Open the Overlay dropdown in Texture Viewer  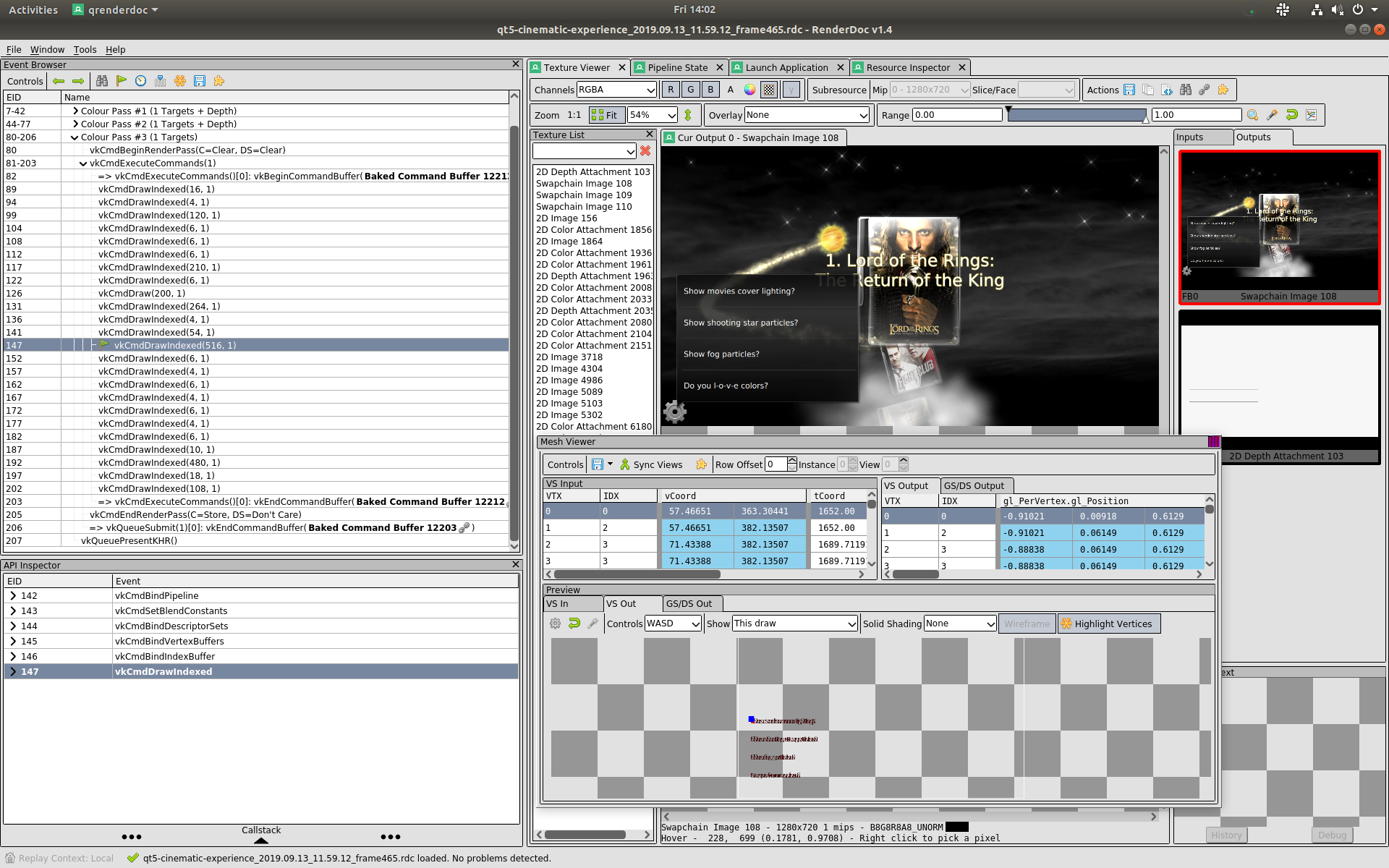(805, 114)
